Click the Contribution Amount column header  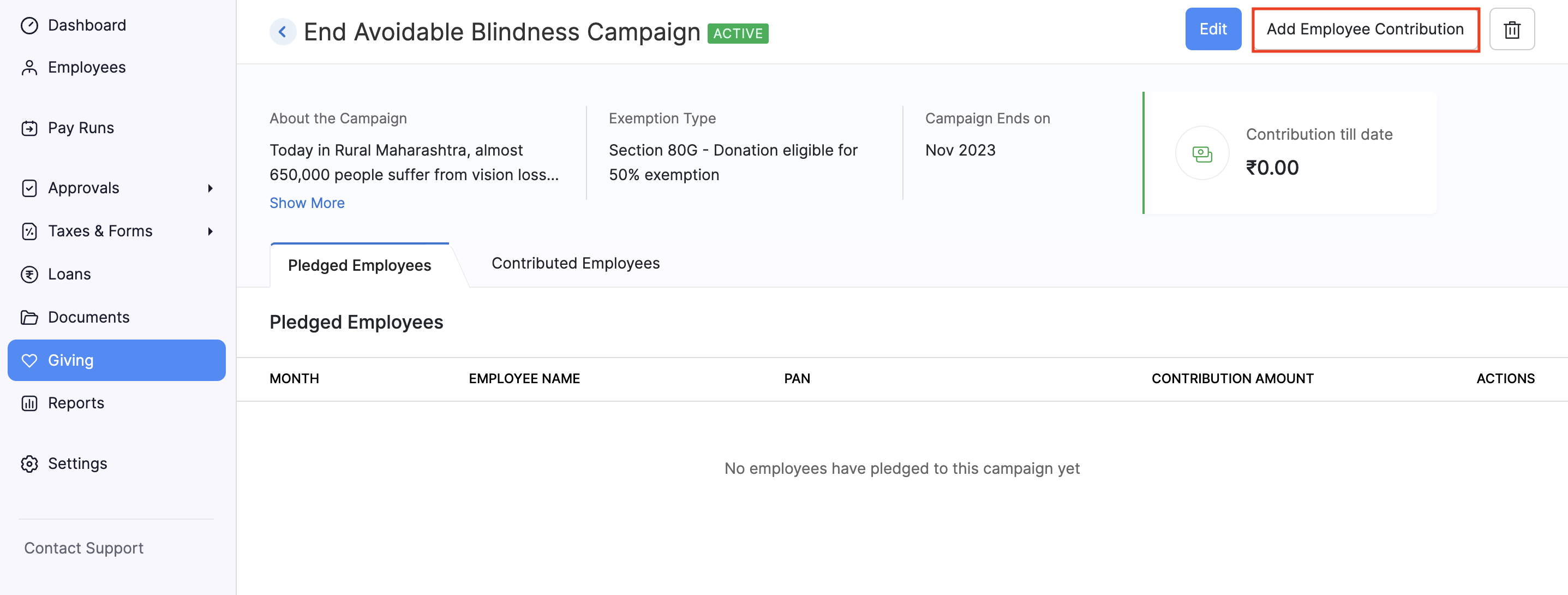click(1232, 379)
